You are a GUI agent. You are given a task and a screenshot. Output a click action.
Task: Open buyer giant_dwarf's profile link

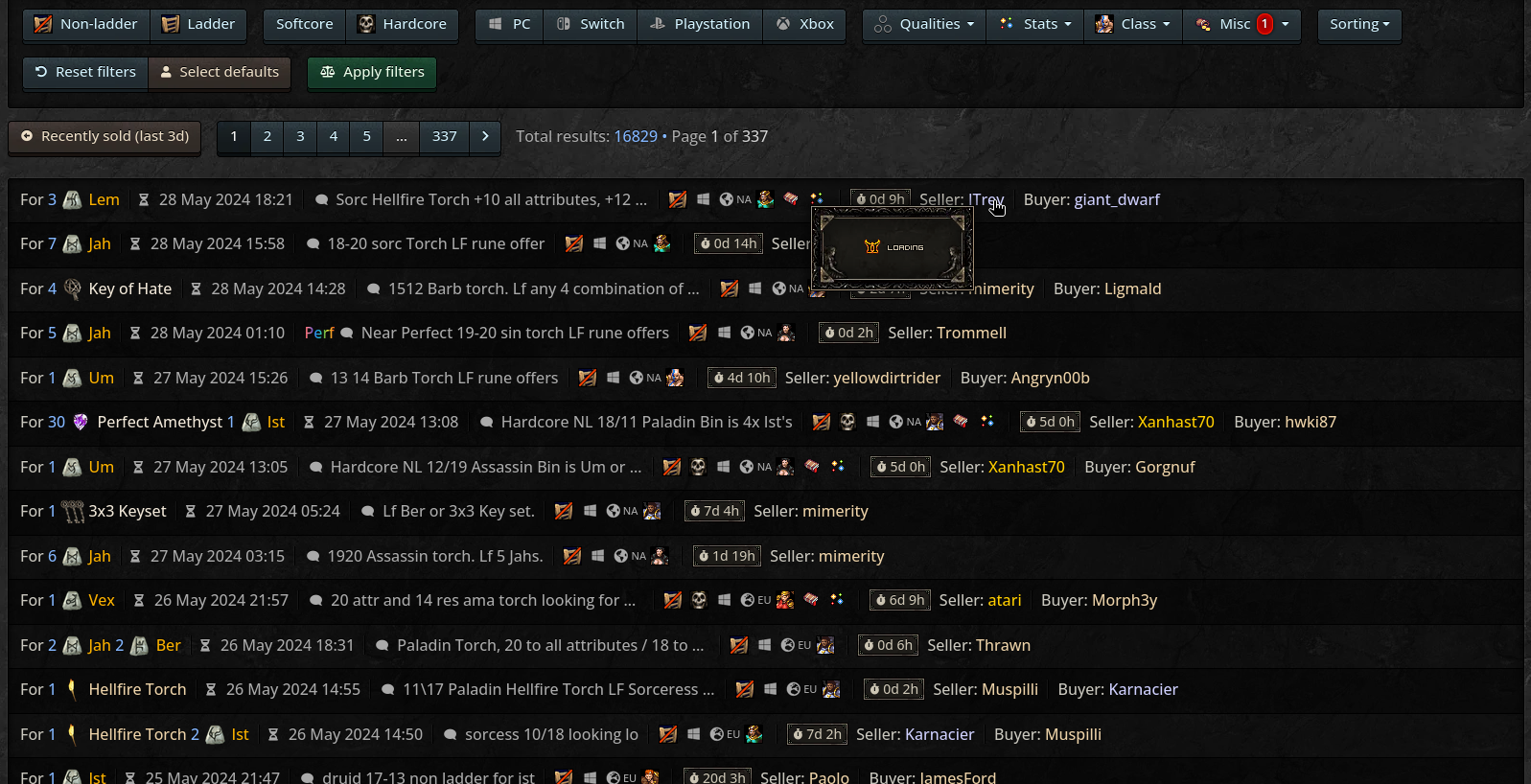pyautogui.click(x=1116, y=199)
